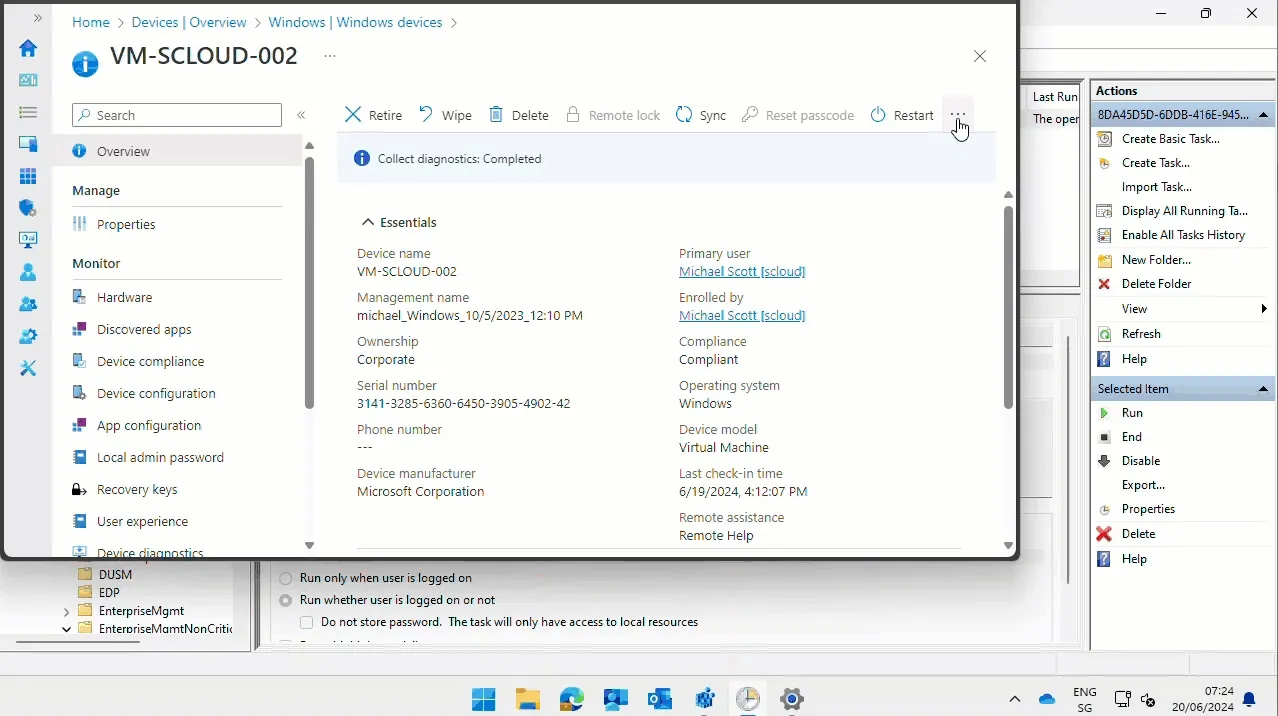This screenshot has width=1278, height=716.
Task: Collapse EnterpriseMgmtNonCritical folder in tree
Action: point(66,629)
